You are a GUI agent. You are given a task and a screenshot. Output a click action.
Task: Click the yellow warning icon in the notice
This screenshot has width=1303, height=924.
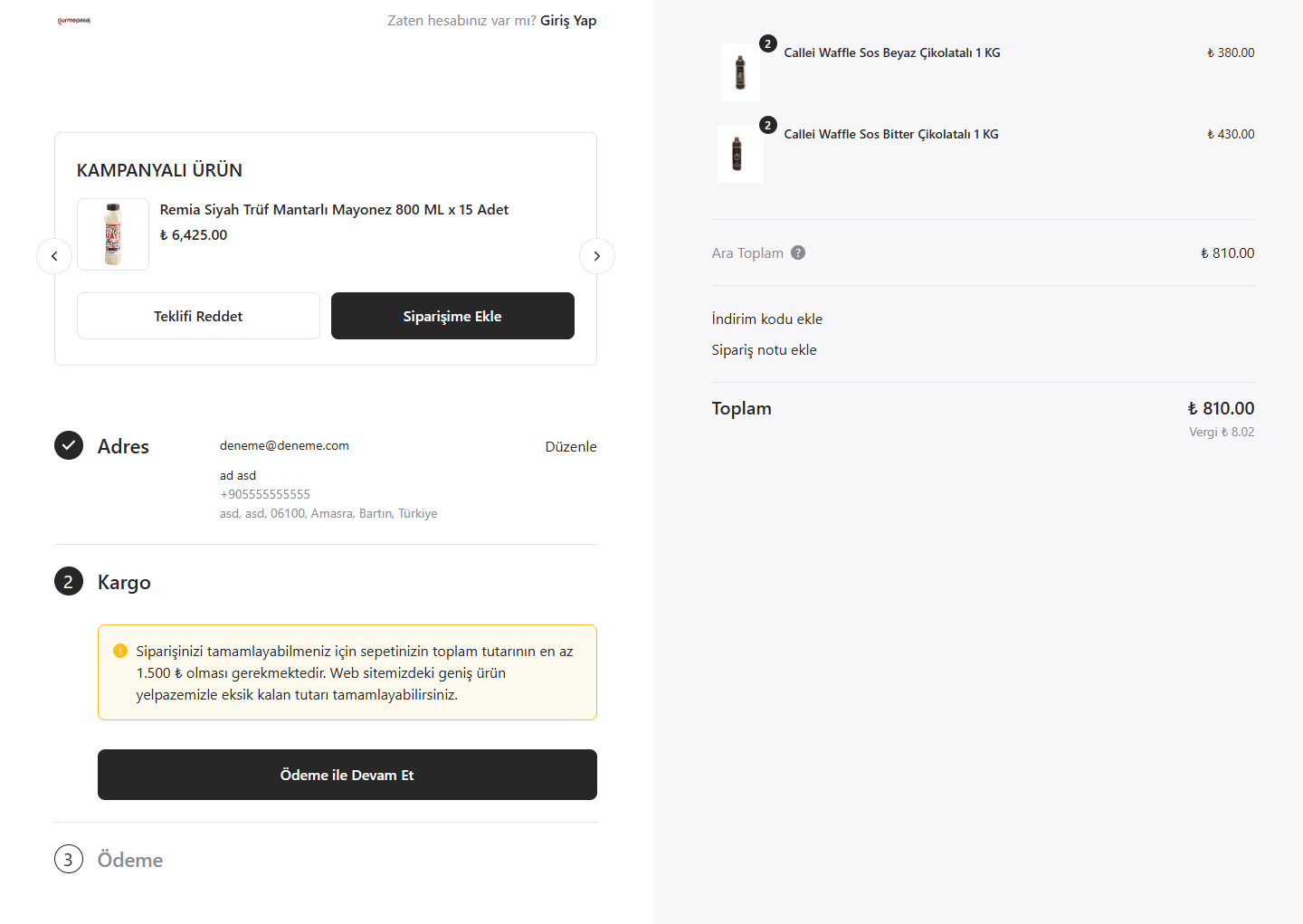pos(120,651)
